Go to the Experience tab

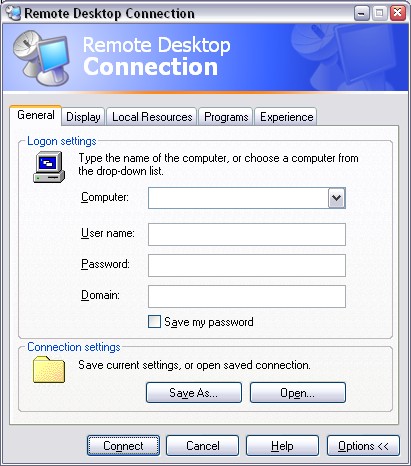click(x=286, y=117)
